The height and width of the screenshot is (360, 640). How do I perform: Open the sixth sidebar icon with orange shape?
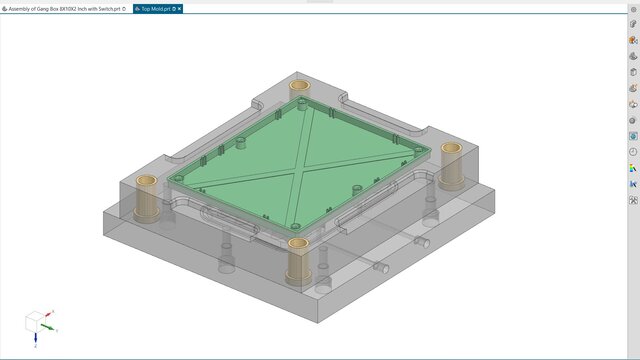633,88
